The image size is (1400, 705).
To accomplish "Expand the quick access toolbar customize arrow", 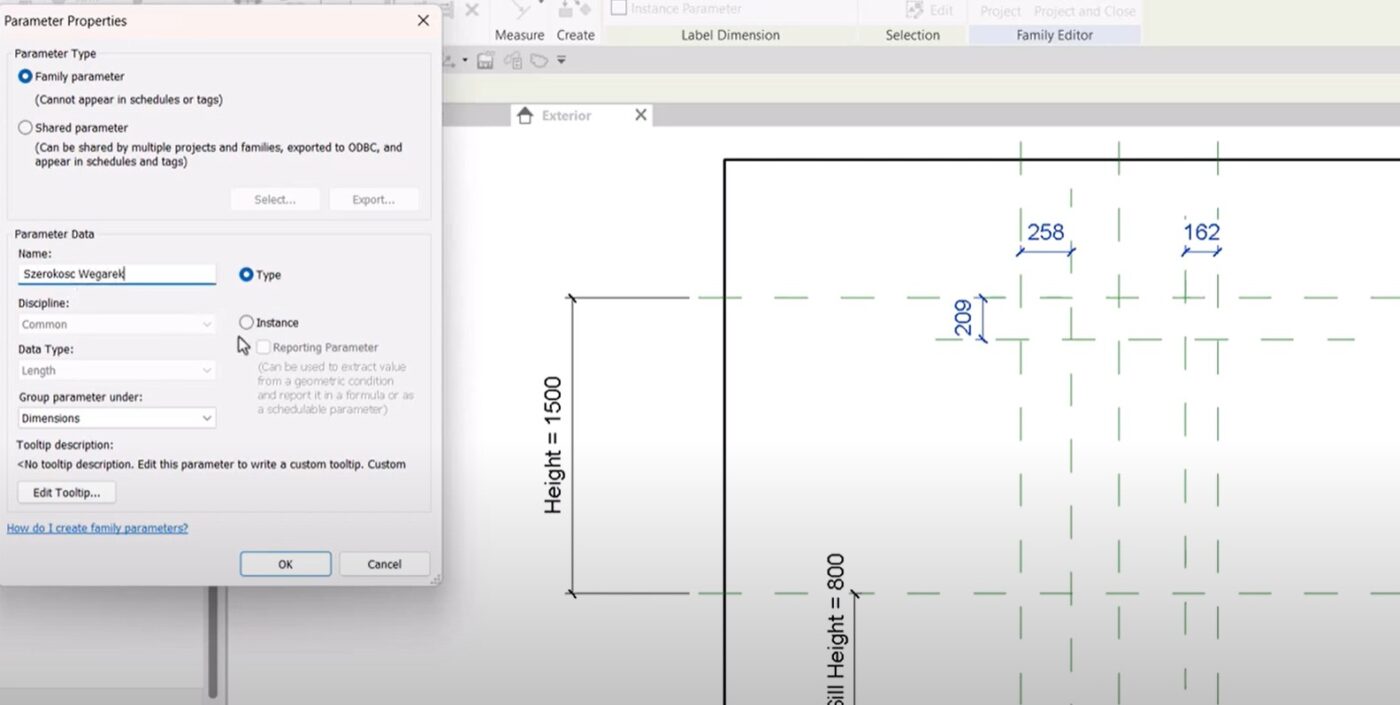I will (x=562, y=61).
